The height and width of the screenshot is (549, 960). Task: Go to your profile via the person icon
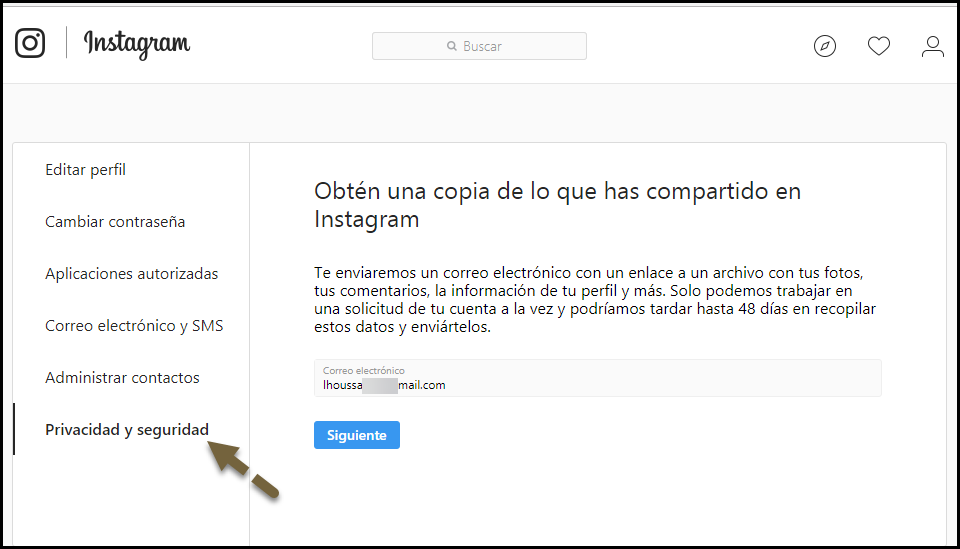pyautogui.click(x=933, y=46)
